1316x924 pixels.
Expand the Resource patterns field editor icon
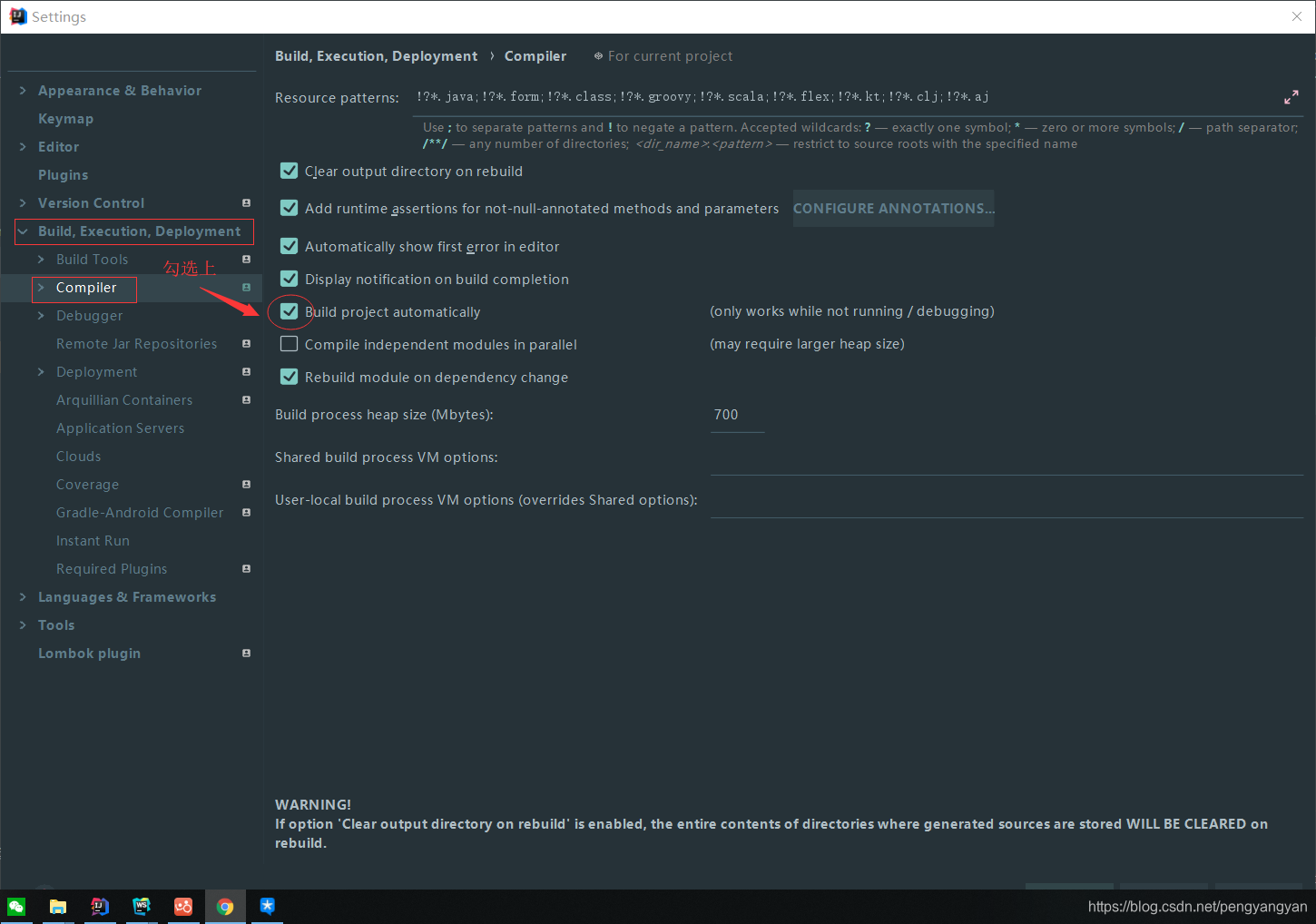[x=1291, y=97]
